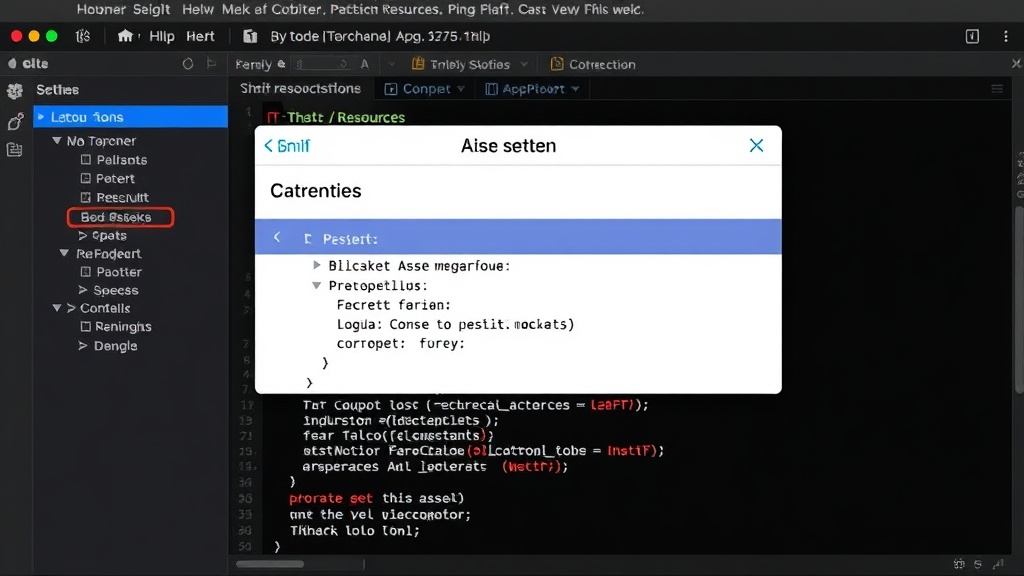Click the AppPtoort tab icon
Image resolution: width=1024 pixels, height=576 pixels.
[491, 89]
